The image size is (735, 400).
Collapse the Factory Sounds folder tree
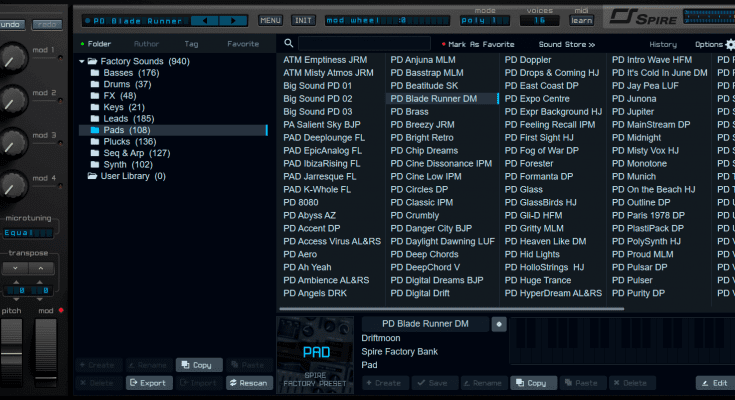coord(81,62)
